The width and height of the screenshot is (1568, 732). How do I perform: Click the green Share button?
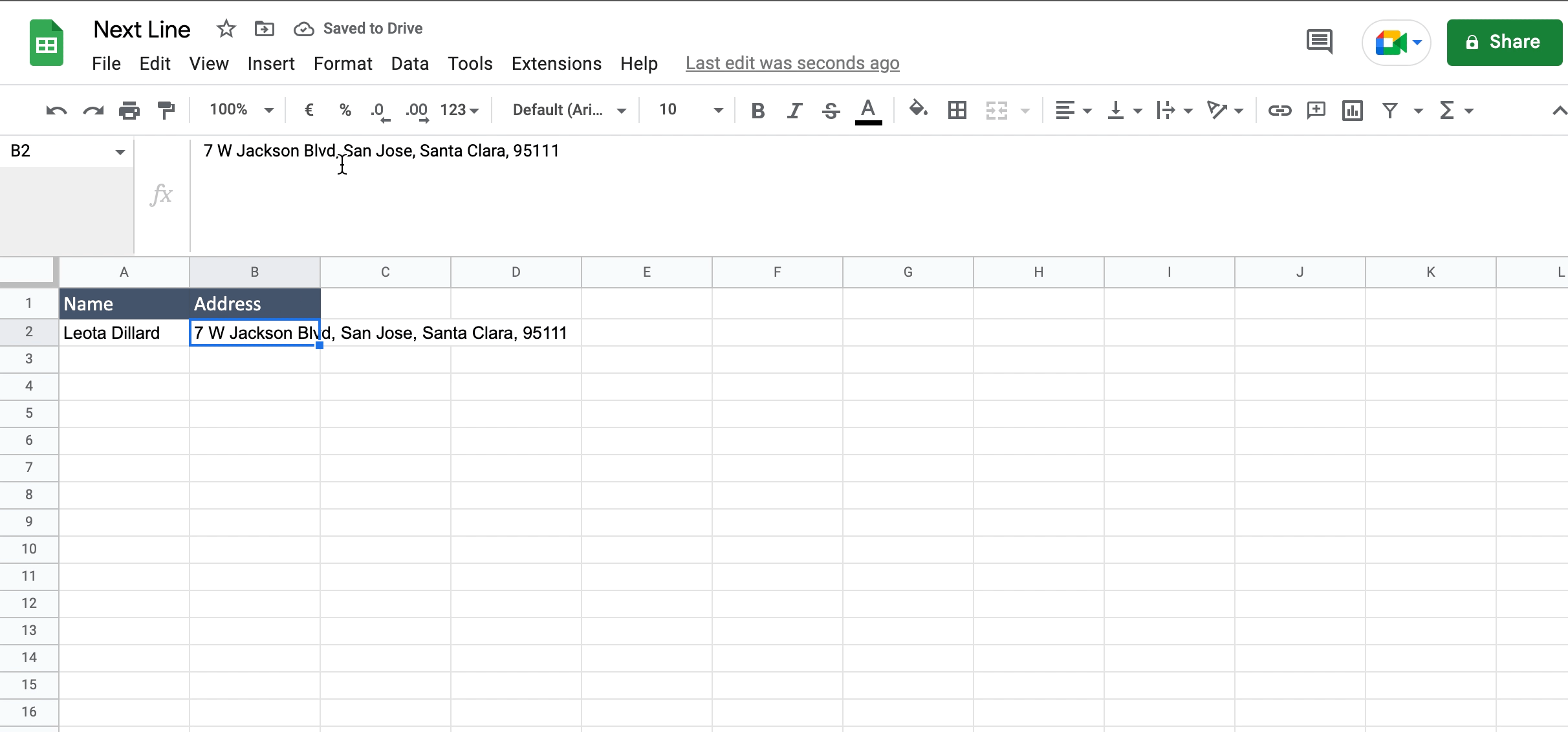tap(1504, 43)
